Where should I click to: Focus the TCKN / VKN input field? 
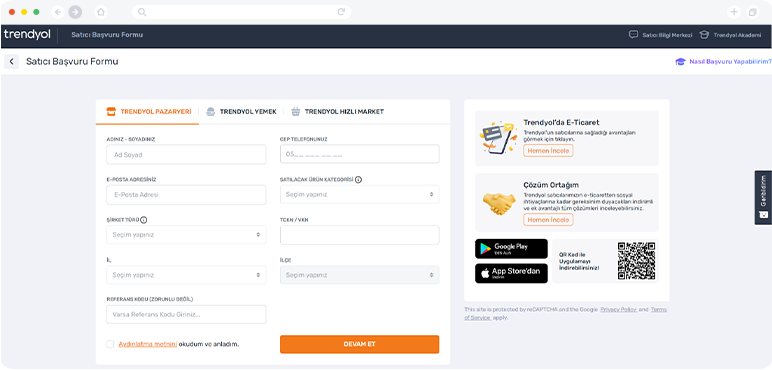[359, 235]
